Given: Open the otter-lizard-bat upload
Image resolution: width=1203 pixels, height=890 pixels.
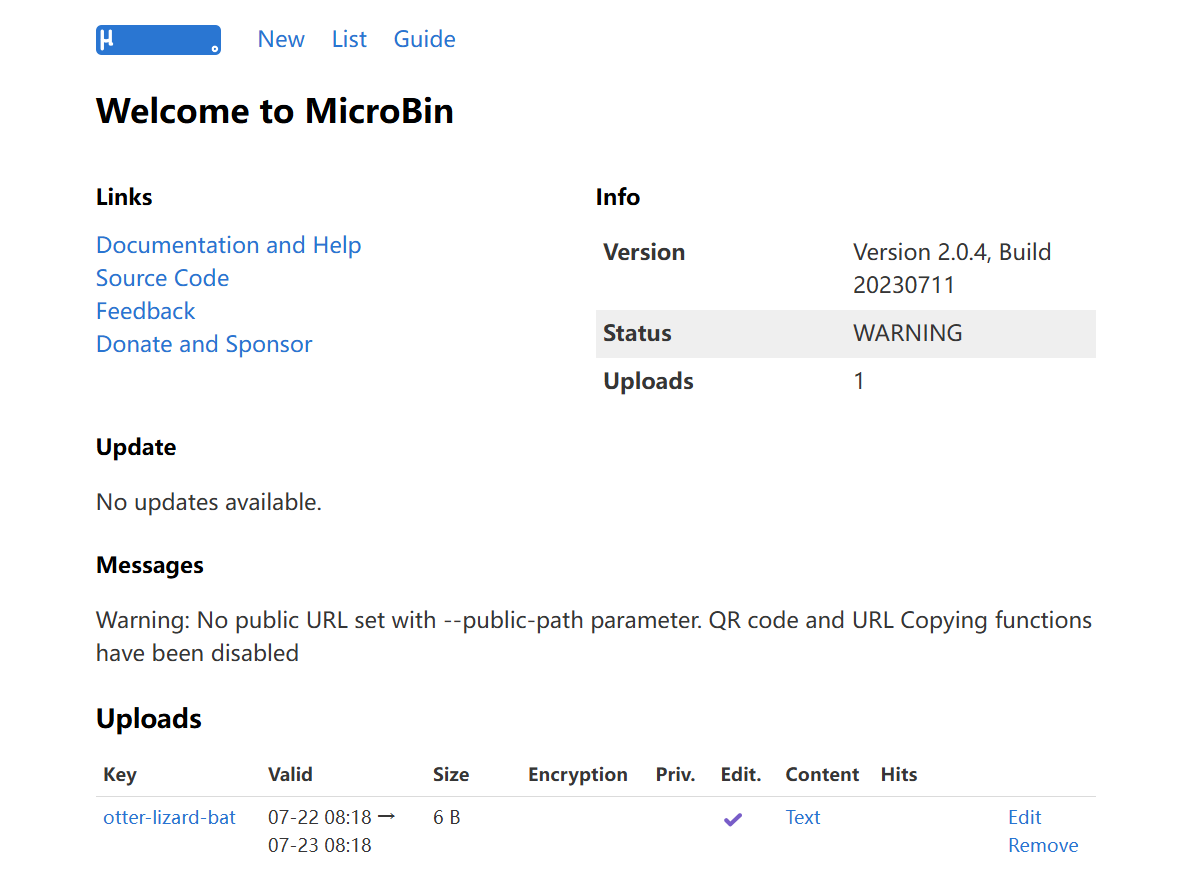Looking at the screenshot, I should tap(169, 817).
